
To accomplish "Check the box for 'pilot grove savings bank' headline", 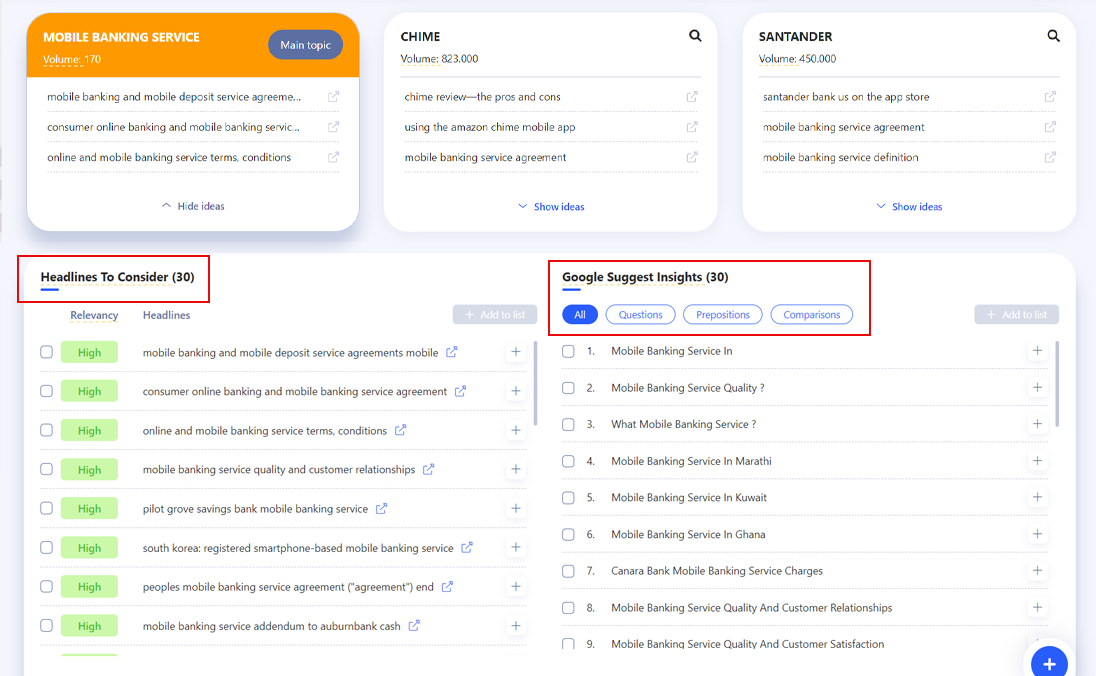I will (46, 508).
